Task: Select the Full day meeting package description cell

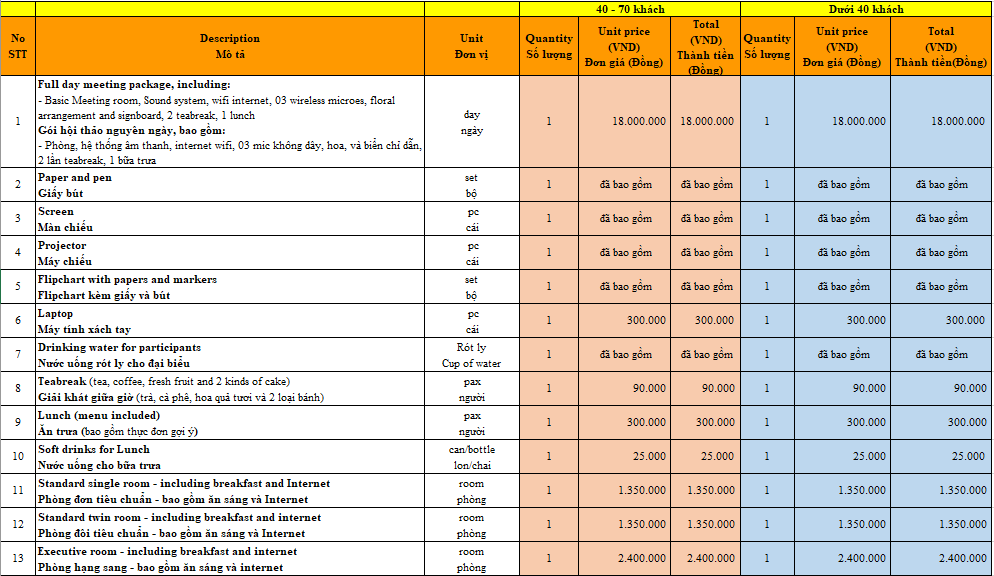Action: point(230,122)
